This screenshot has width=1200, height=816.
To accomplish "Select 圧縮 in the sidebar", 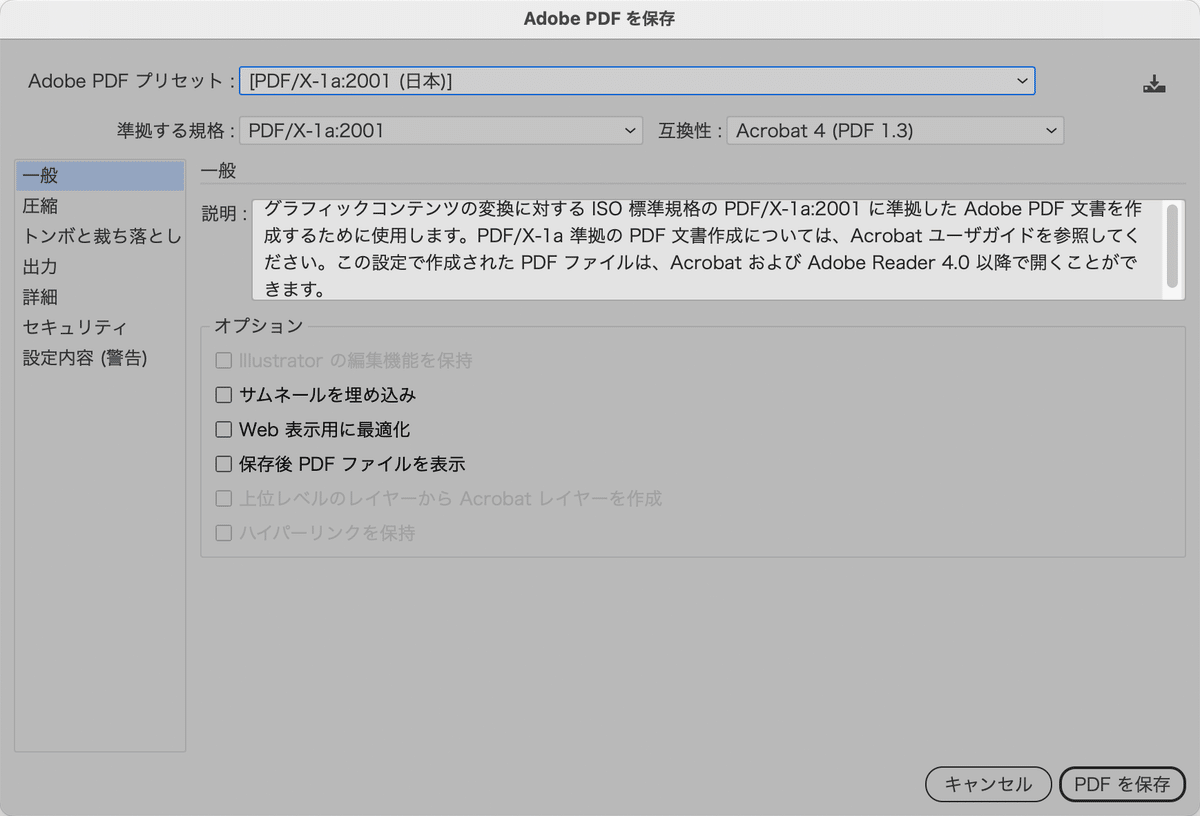I will (100, 206).
